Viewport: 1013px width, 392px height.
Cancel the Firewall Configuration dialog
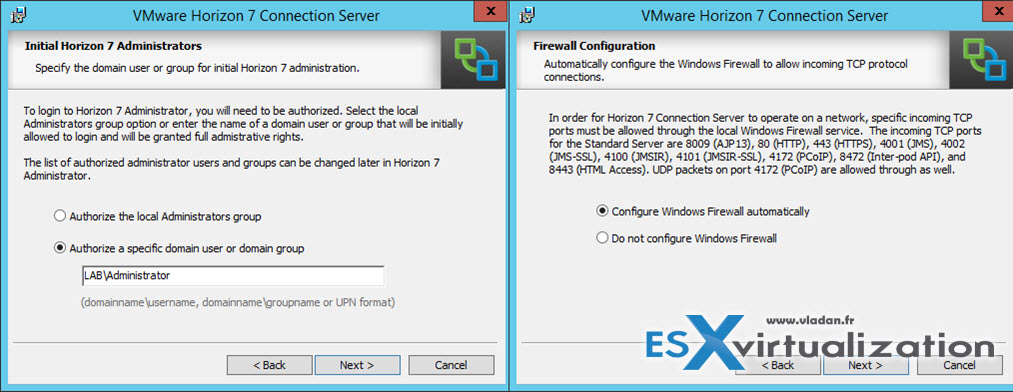point(959,365)
